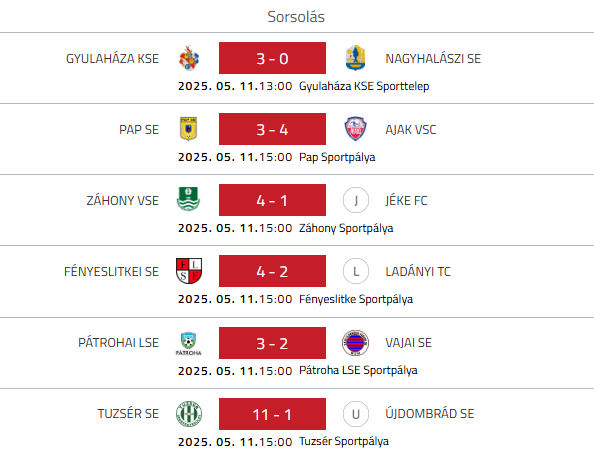Screen dimensions: 594x460
Task: Click the Tuzsér SE green striped crest
Action: 189,414
